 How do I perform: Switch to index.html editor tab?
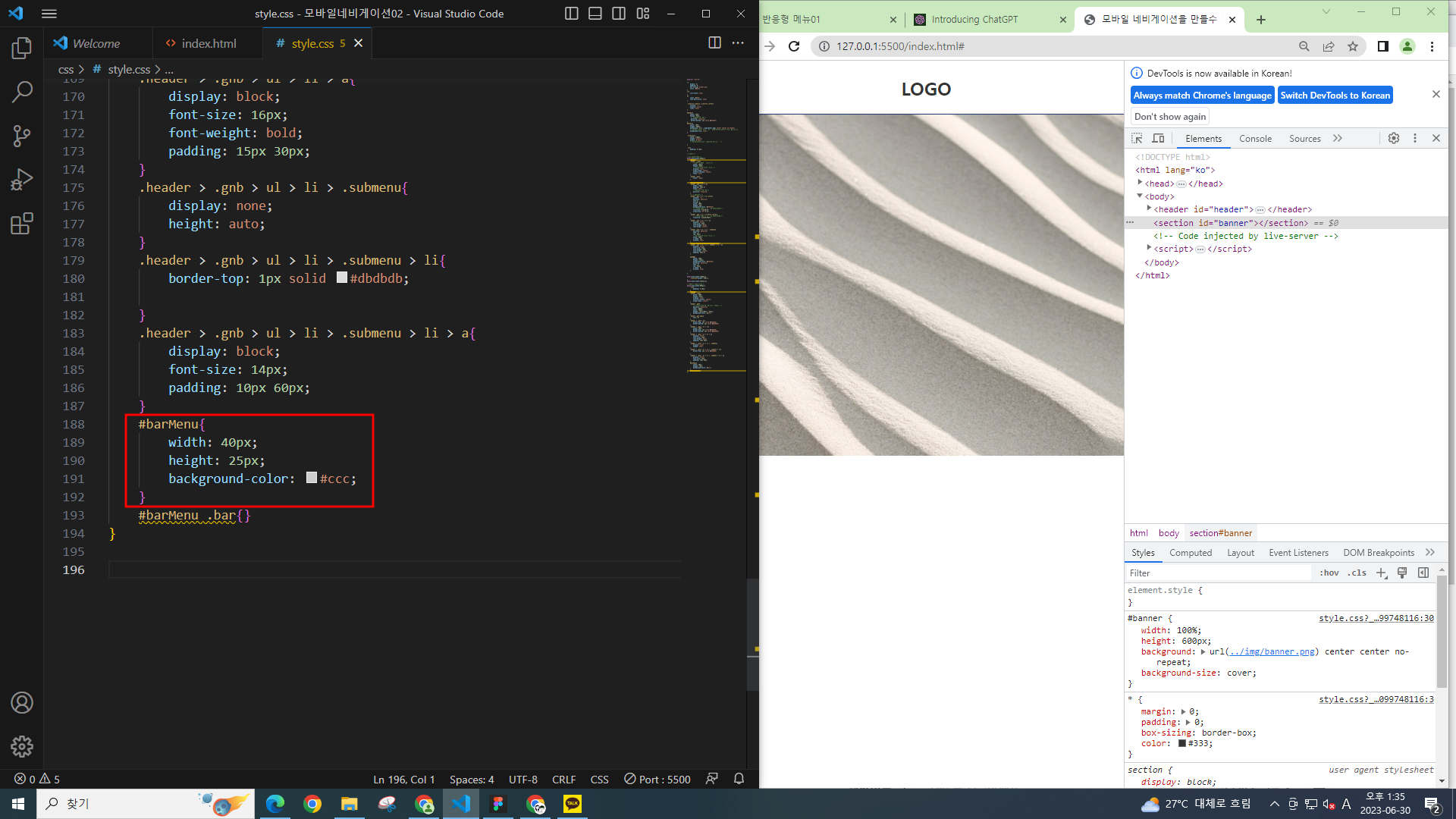208,43
